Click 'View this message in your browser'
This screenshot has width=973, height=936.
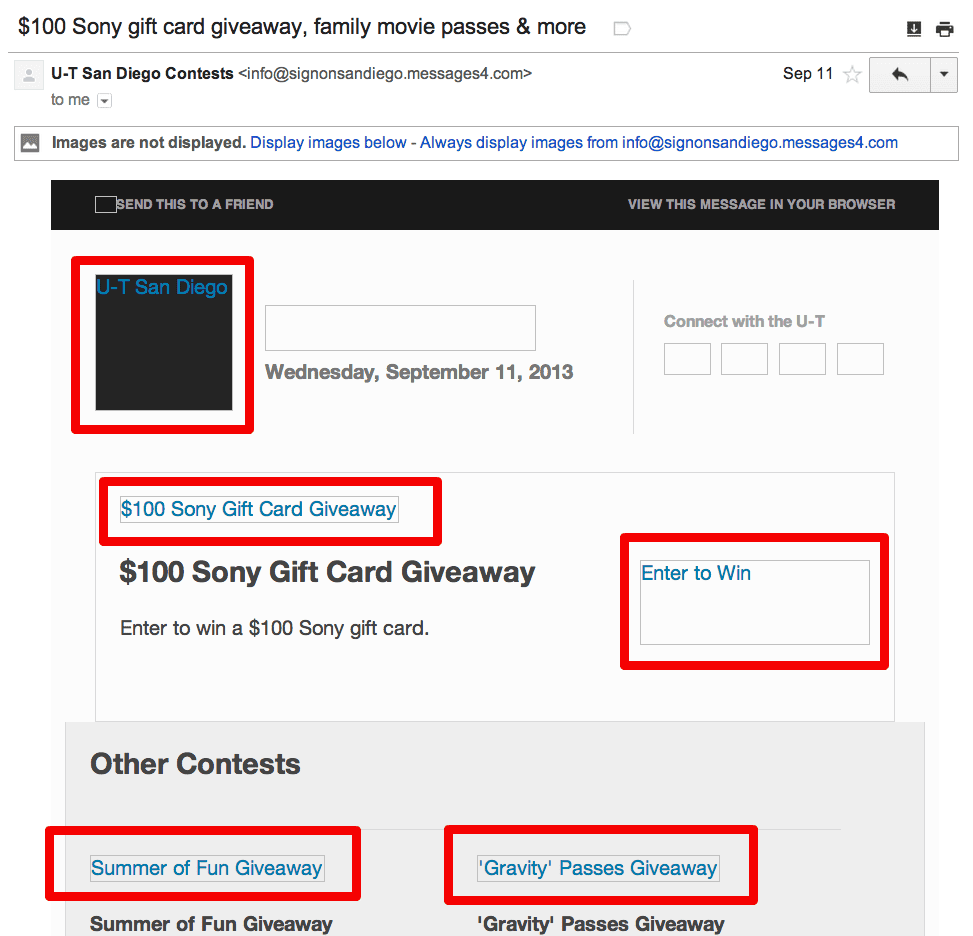[761, 204]
